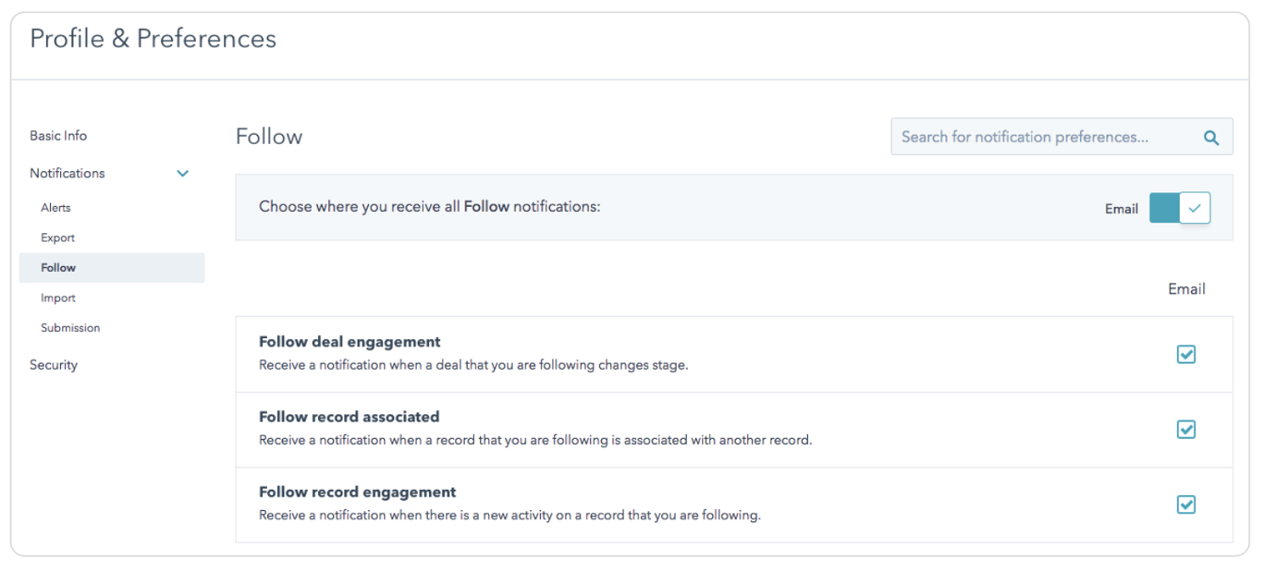
Task: Uncheck Email for Follow deal engagement
Action: (1186, 354)
